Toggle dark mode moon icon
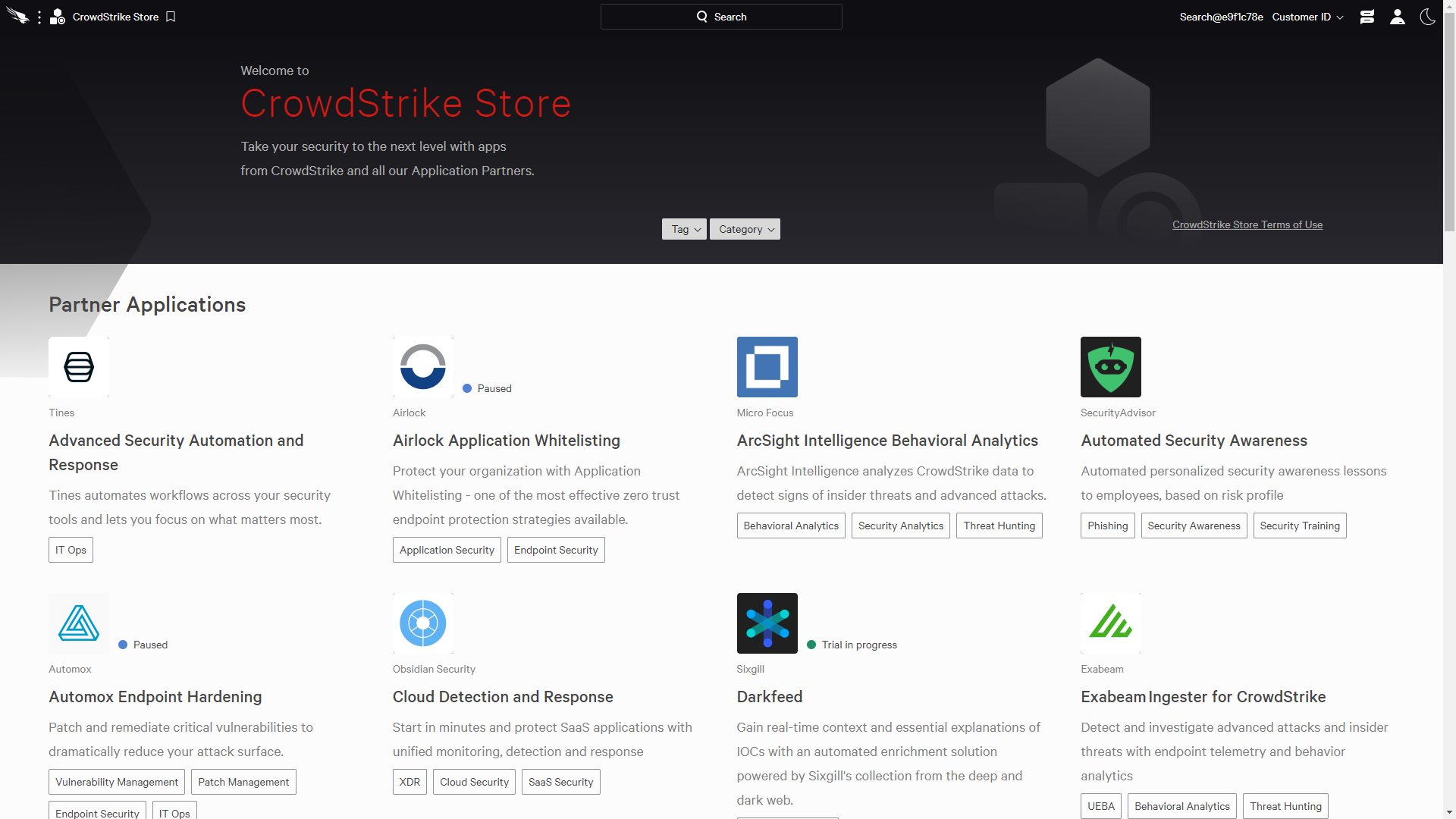Viewport: 1456px width, 819px height. pyautogui.click(x=1427, y=17)
